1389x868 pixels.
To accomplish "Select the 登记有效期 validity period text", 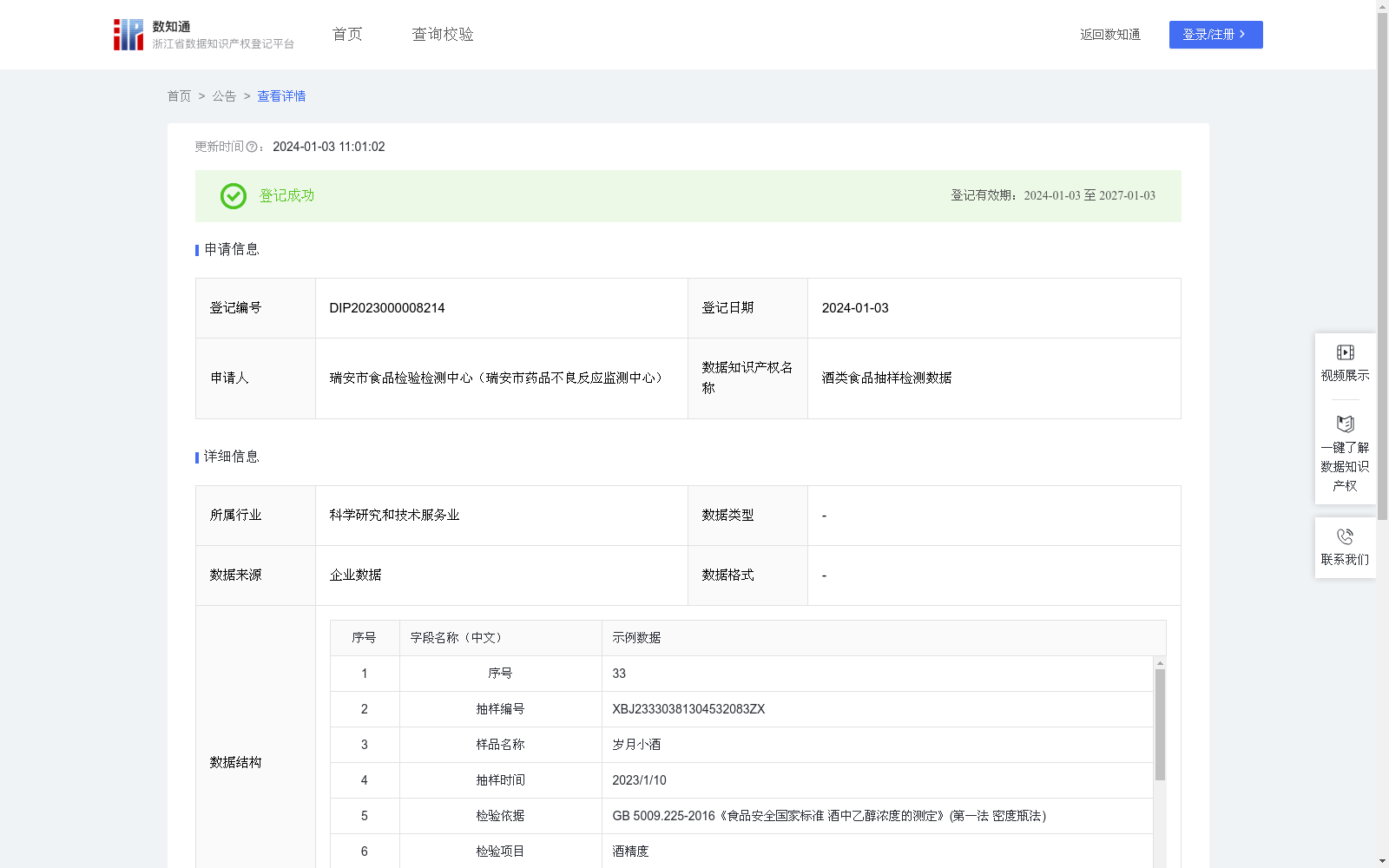I will pos(1052,196).
